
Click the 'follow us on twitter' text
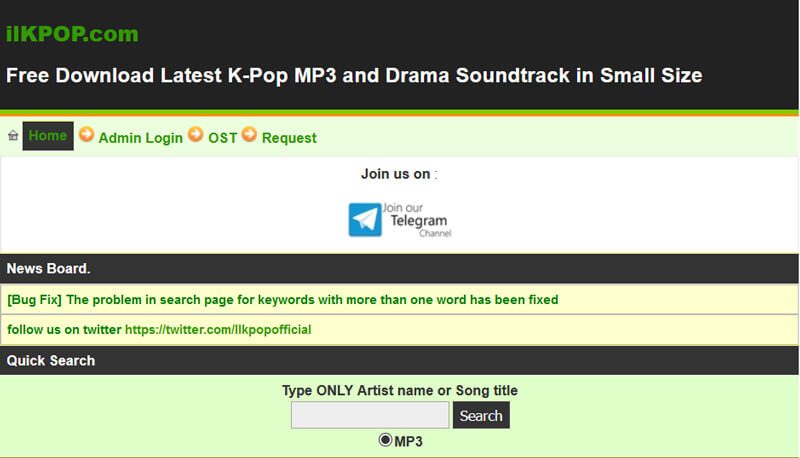point(64,329)
